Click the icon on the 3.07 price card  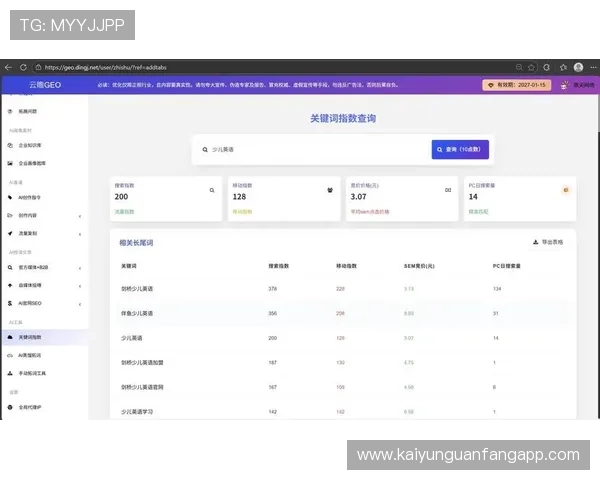[x=448, y=190]
